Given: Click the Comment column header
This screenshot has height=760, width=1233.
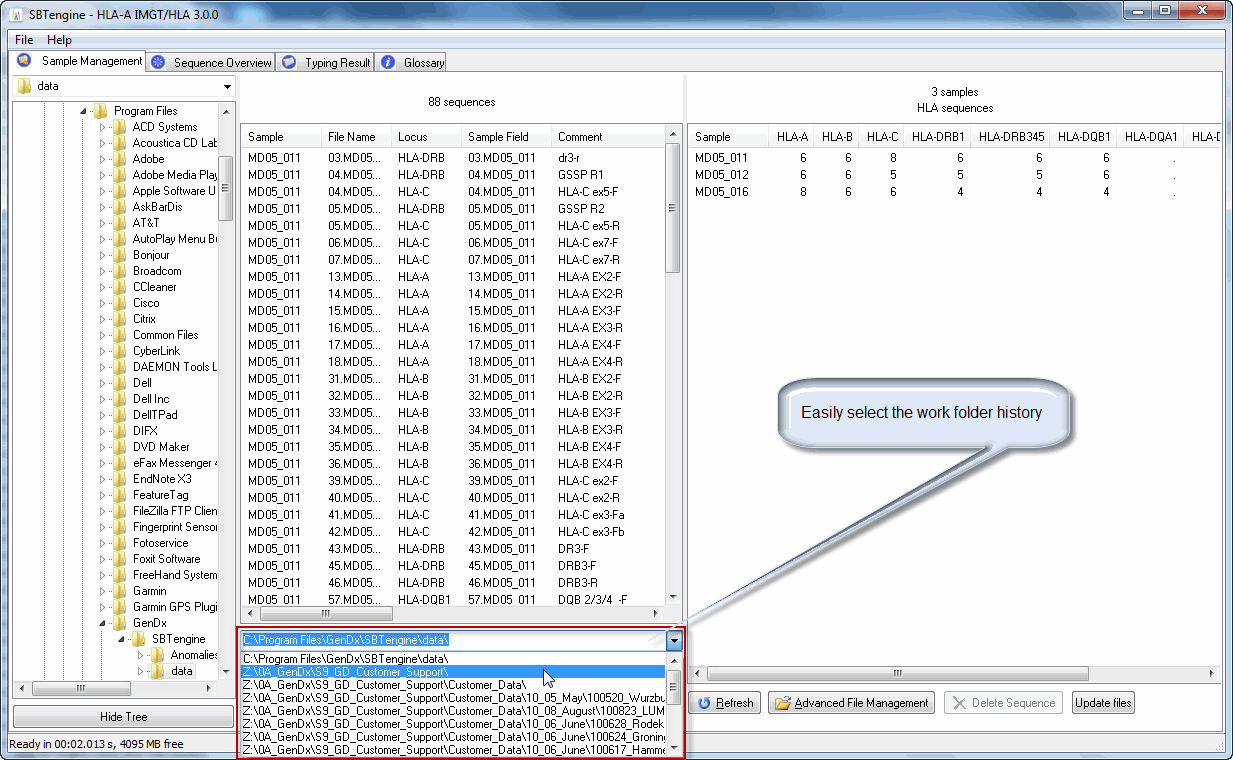Looking at the screenshot, I should click(608, 137).
